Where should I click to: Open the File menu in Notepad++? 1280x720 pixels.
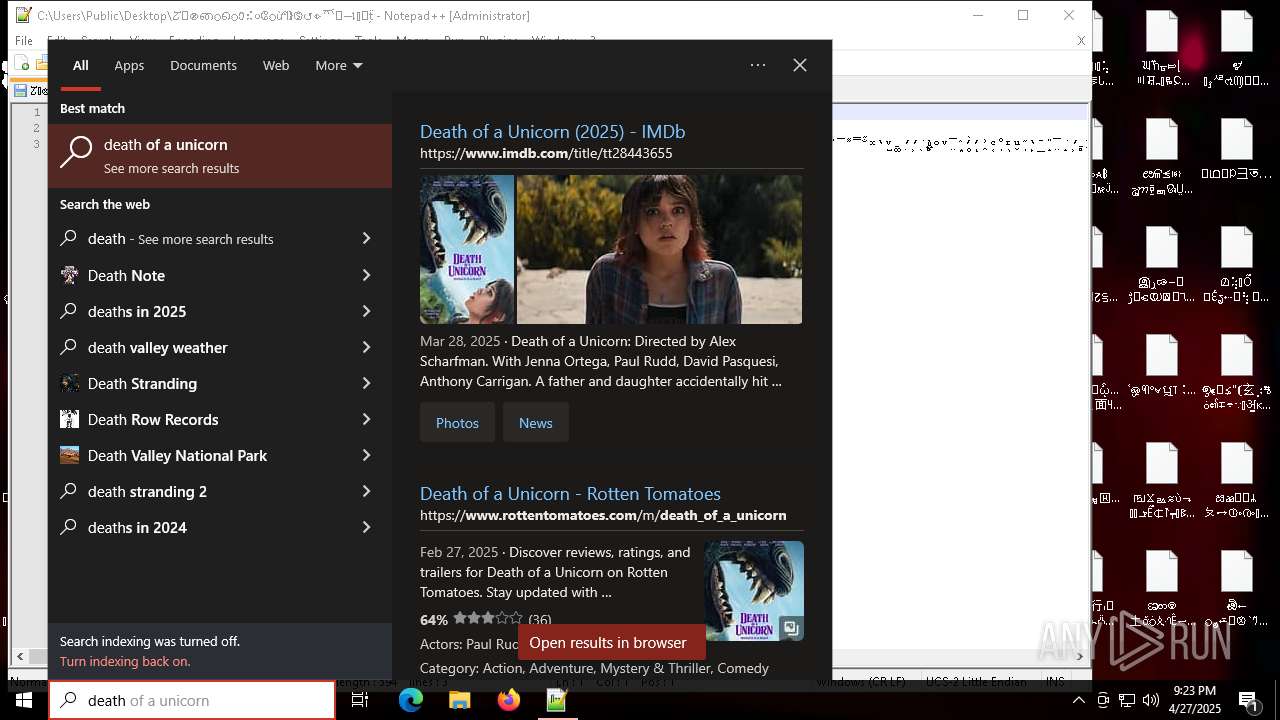coord(24,41)
